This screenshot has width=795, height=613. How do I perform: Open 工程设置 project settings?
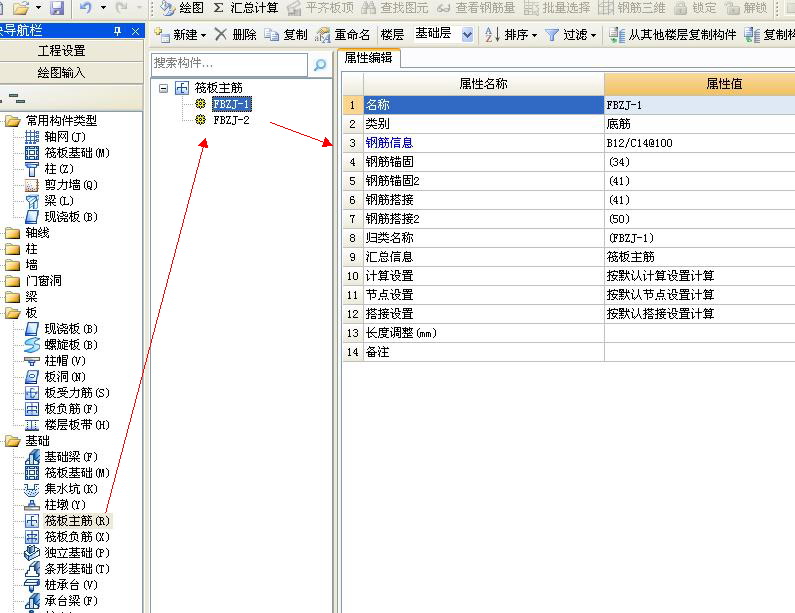[61, 51]
